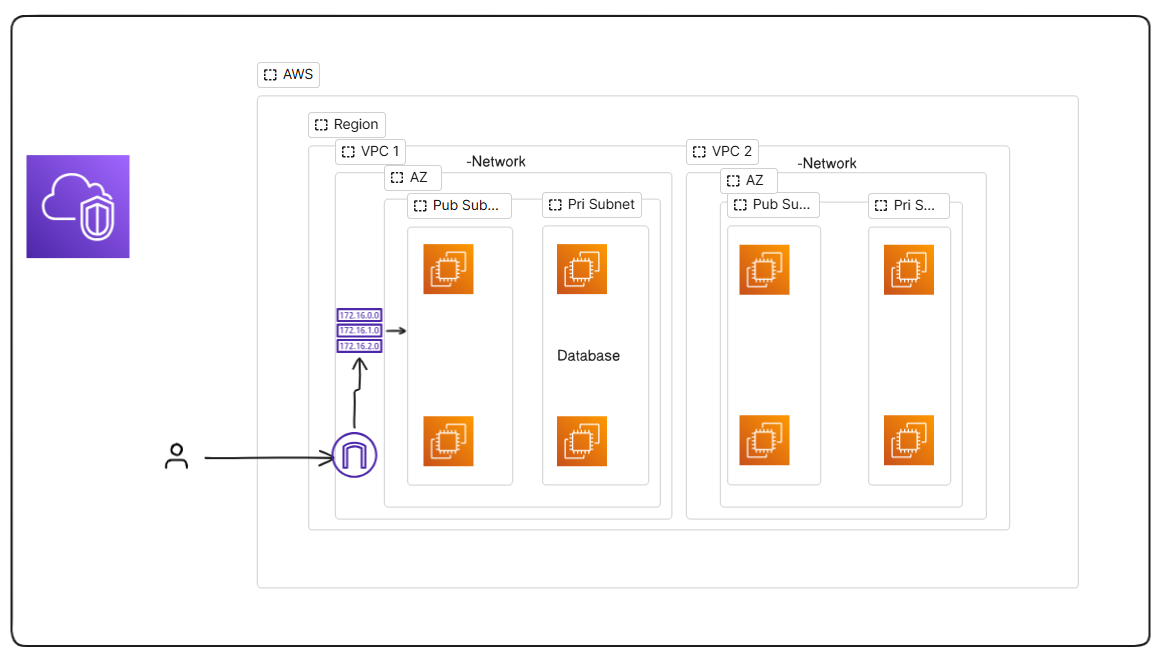This screenshot has height=665, width=1166.
Task: Click top EC2 instance in VPC 2 public subnet
Action: click(x=764, y=270)
